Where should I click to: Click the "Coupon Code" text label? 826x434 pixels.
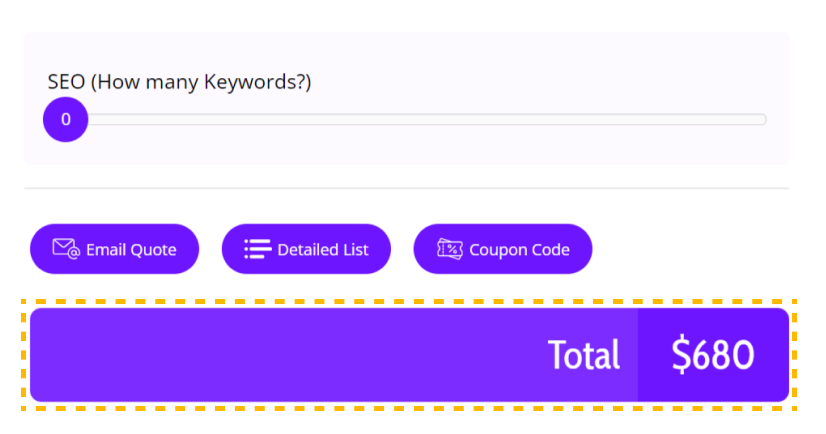click(x=519, y=250)
